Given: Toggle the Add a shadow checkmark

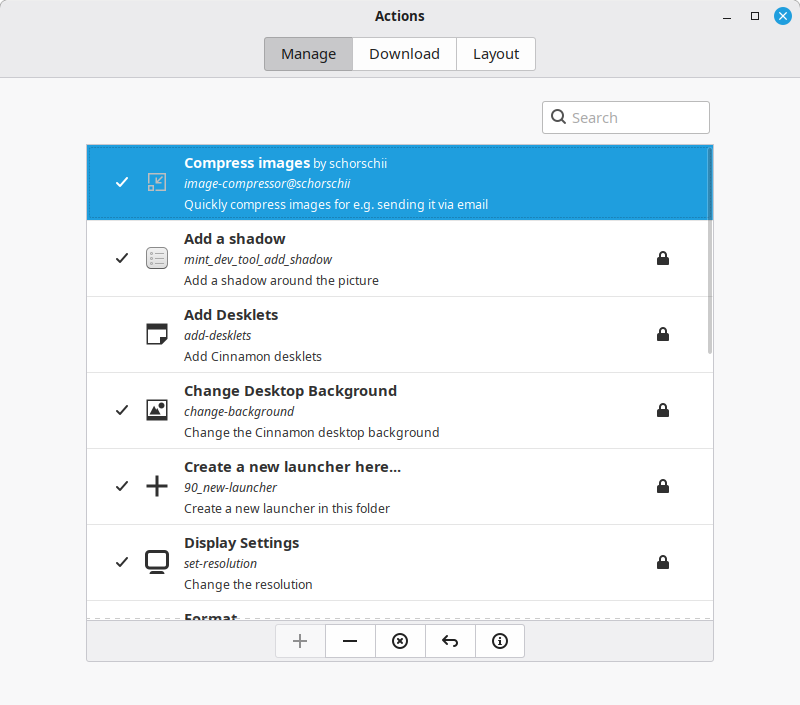Looking at the screenshot, I should point(122,258).
